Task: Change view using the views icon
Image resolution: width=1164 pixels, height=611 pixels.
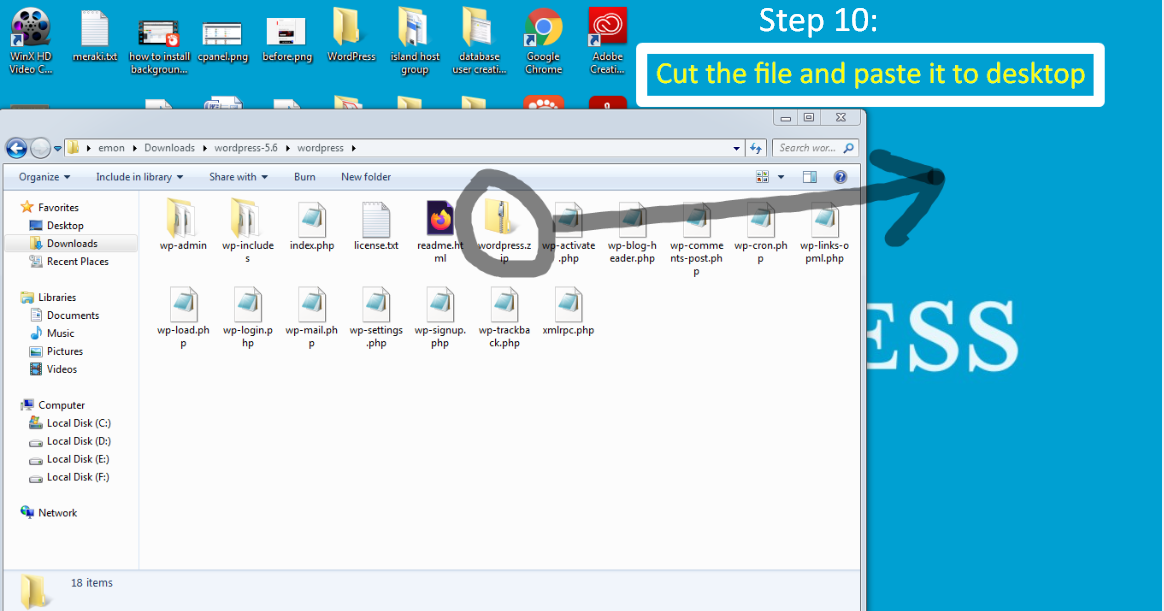Action: (x=762, y=177)
